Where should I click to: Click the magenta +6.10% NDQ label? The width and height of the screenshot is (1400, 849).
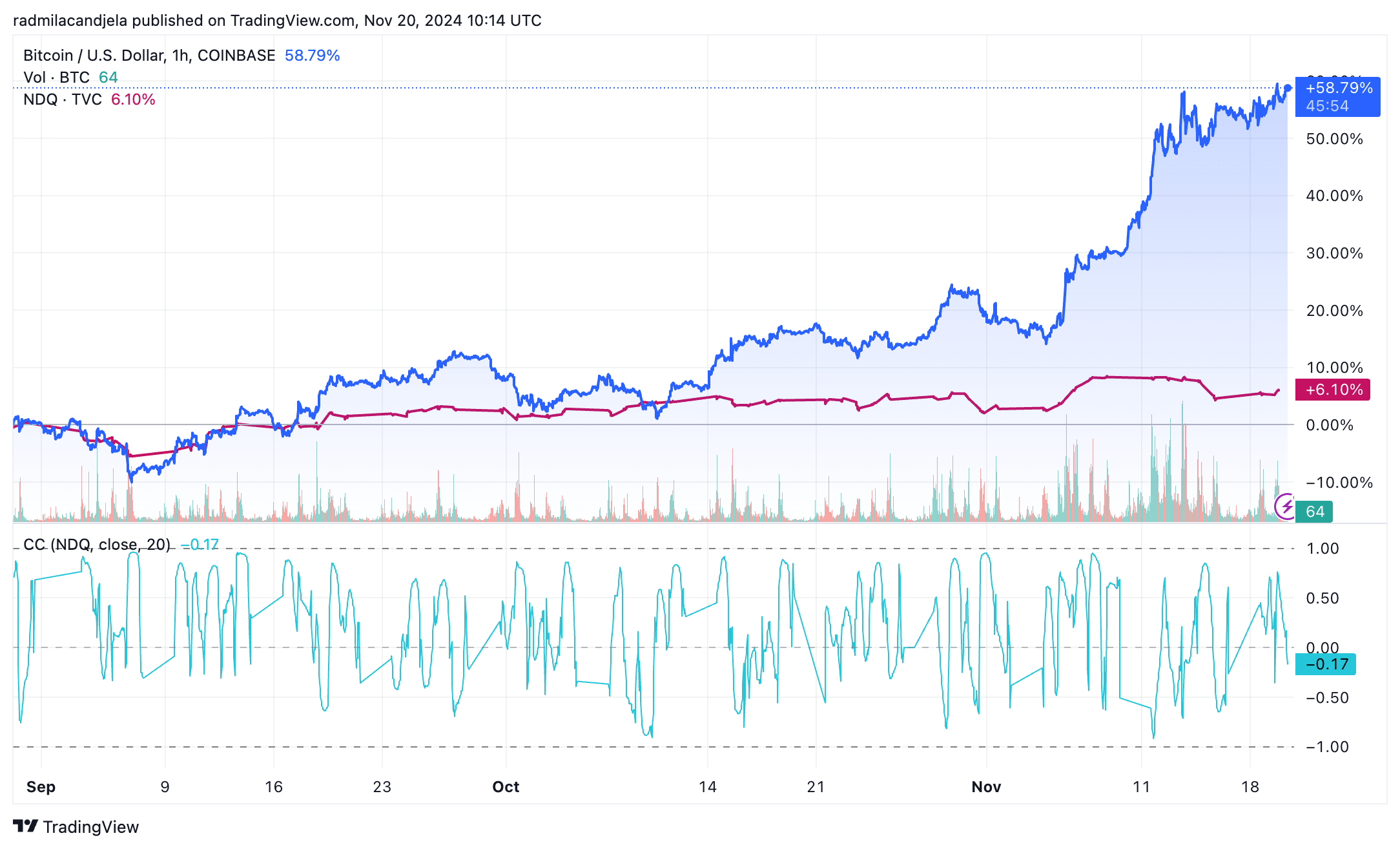[1333, 390]
